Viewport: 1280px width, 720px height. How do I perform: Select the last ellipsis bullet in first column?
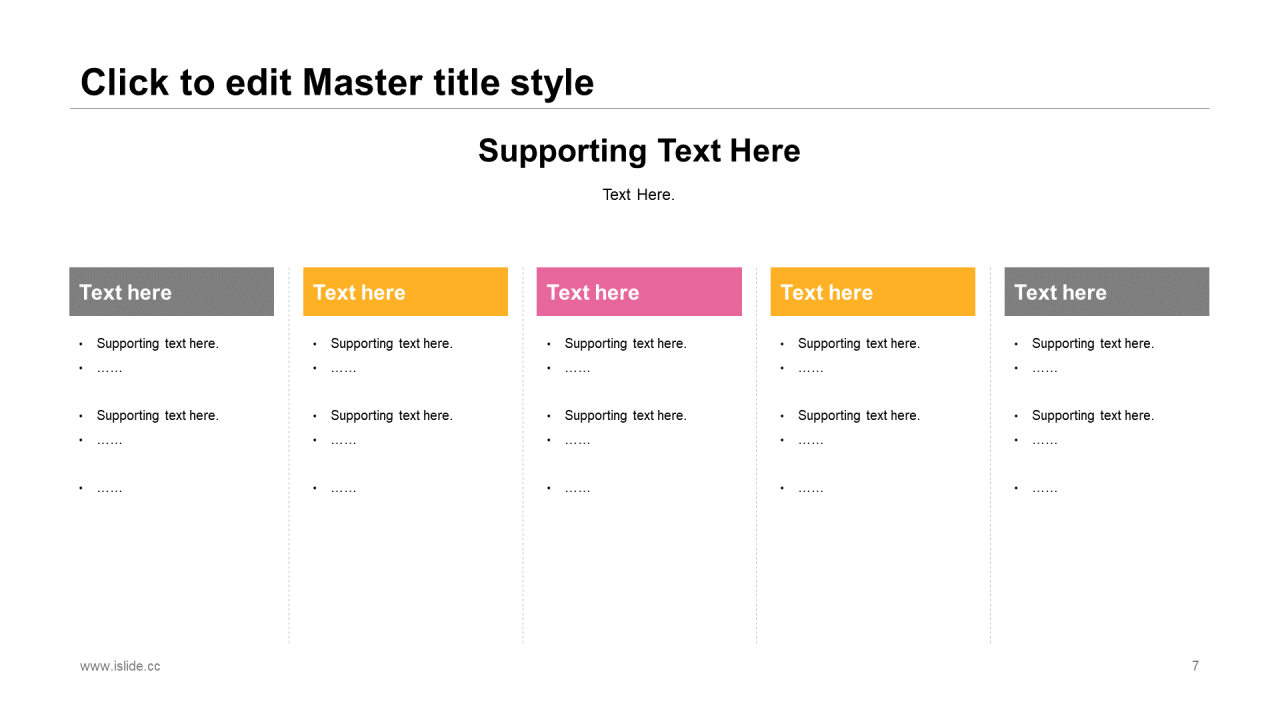[x=109, y=488]
